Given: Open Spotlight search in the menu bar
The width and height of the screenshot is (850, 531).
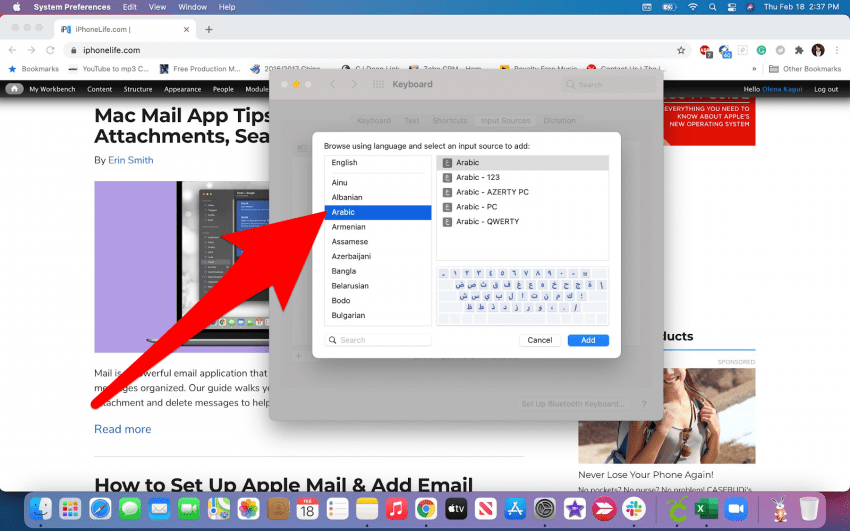Looking at the screenshot, I should tap(712, 7).
